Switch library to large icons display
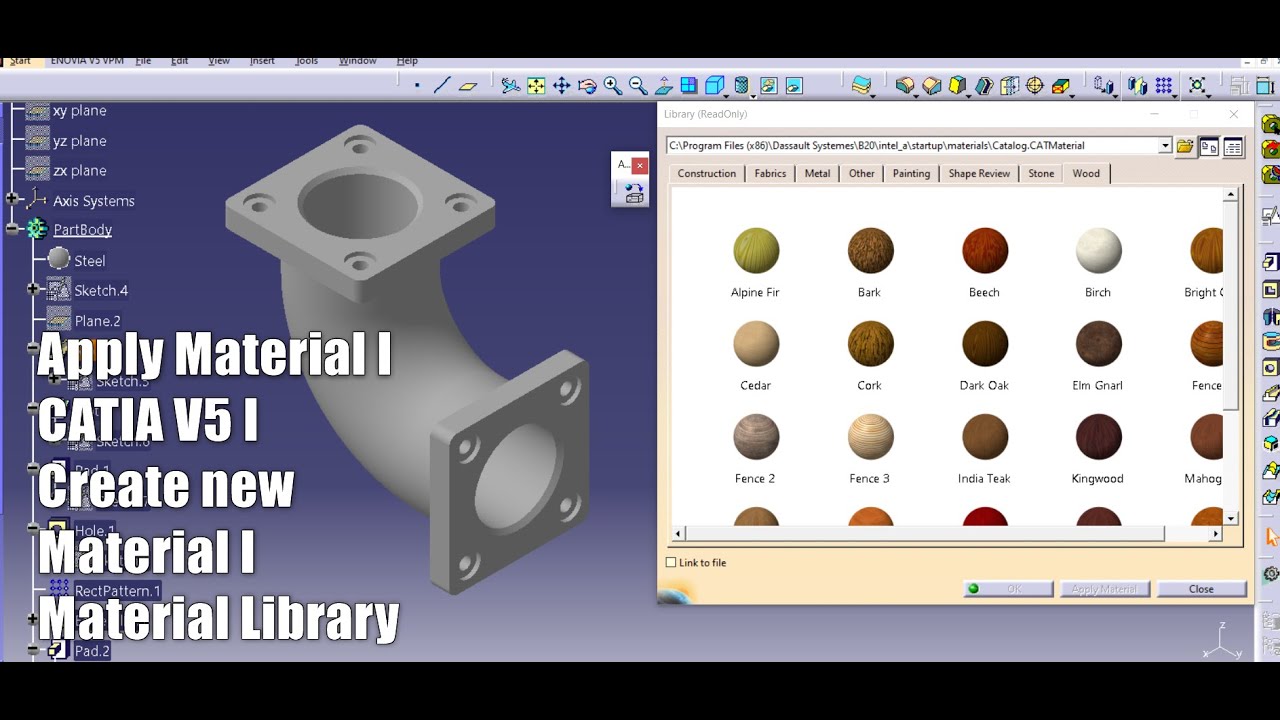This screenshot has width=1280, height=720. 1209,147
